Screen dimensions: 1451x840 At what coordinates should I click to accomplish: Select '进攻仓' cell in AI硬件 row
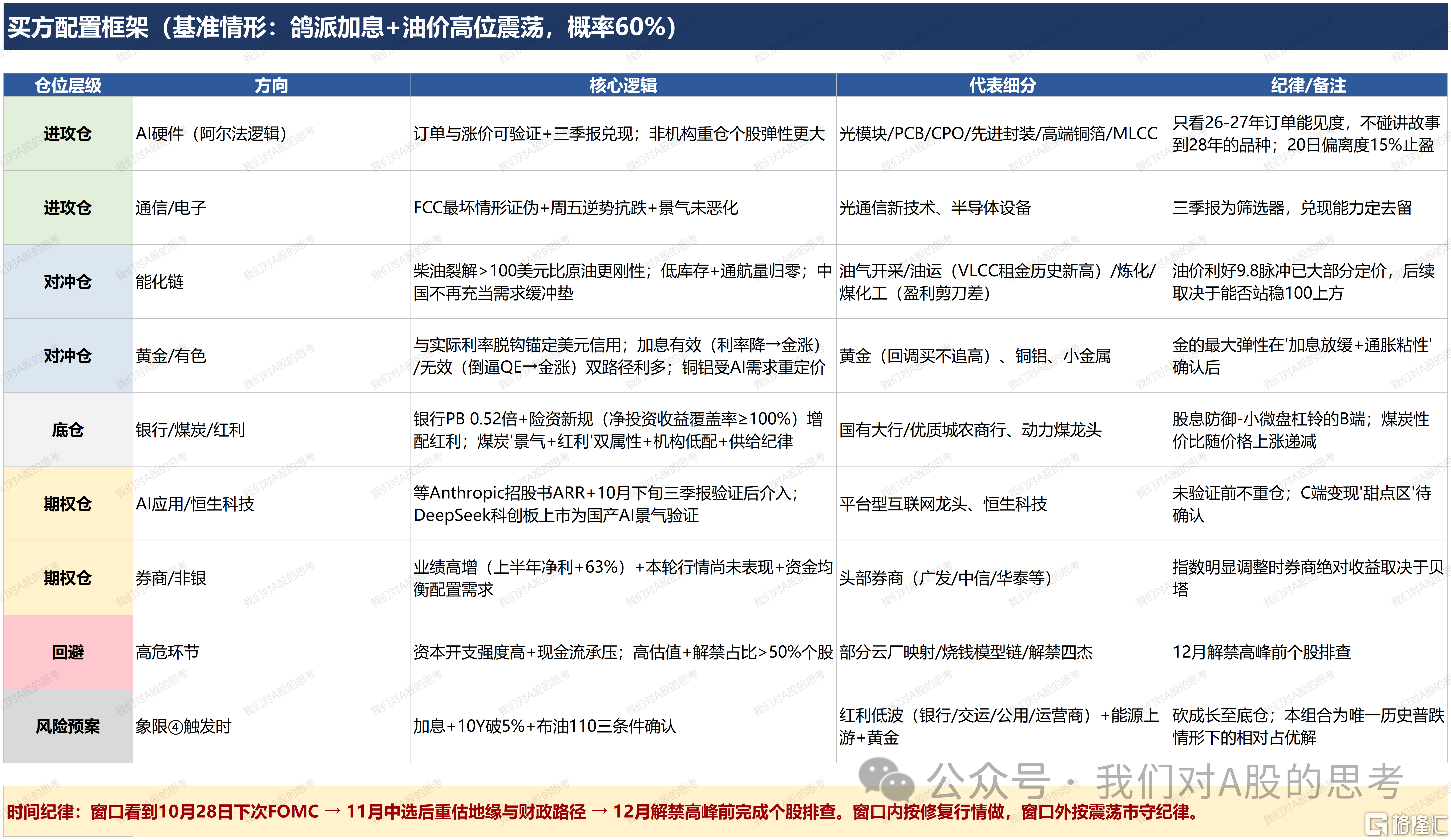(68, 134)
